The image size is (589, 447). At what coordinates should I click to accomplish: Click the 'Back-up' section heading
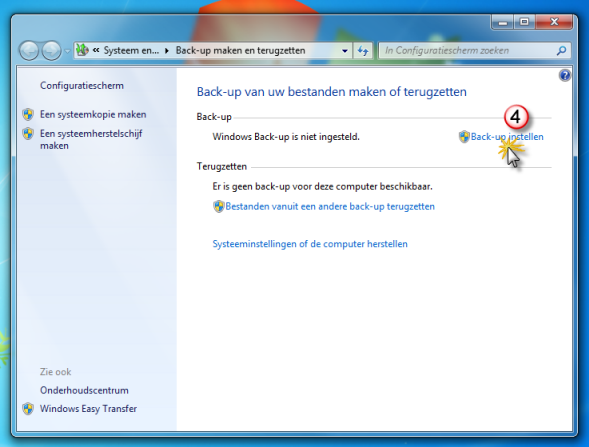click(x=214, y=117)
